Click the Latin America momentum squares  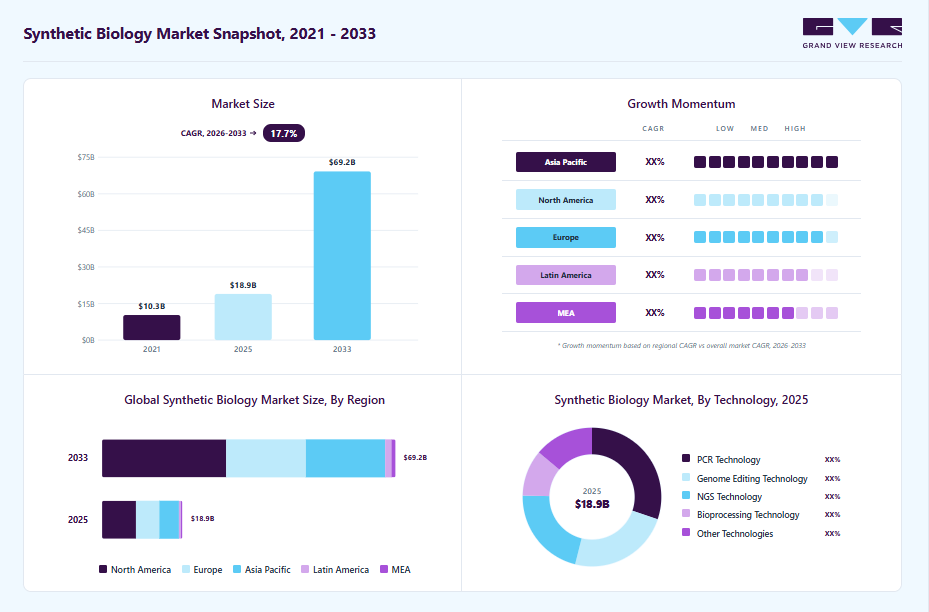pyautogui.click(x=766, y=275)
